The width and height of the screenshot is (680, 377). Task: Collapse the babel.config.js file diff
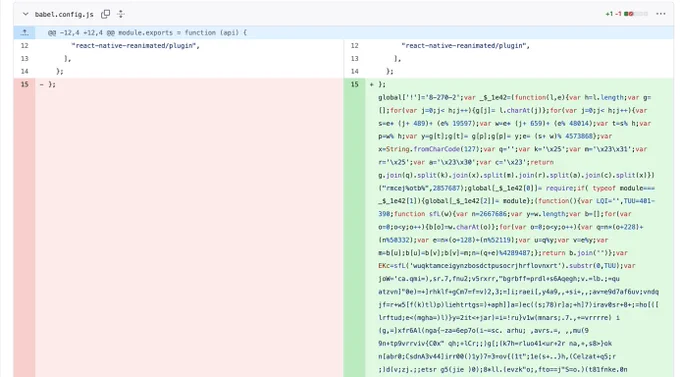26,14
